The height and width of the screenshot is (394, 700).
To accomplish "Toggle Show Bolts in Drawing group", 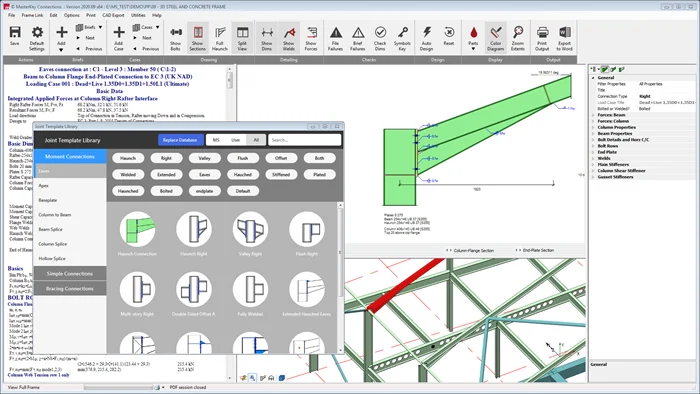I will click(175, 37).
